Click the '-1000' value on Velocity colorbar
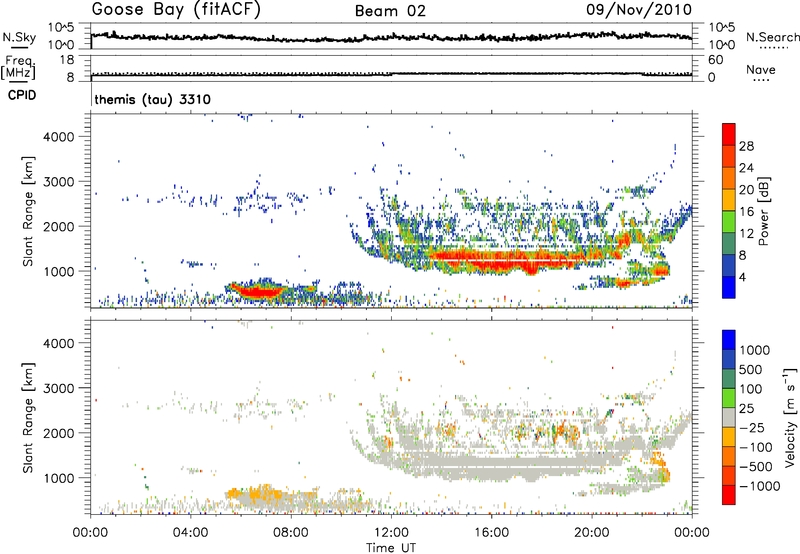Viewport: 800px width, 554px height. point(759,486)
